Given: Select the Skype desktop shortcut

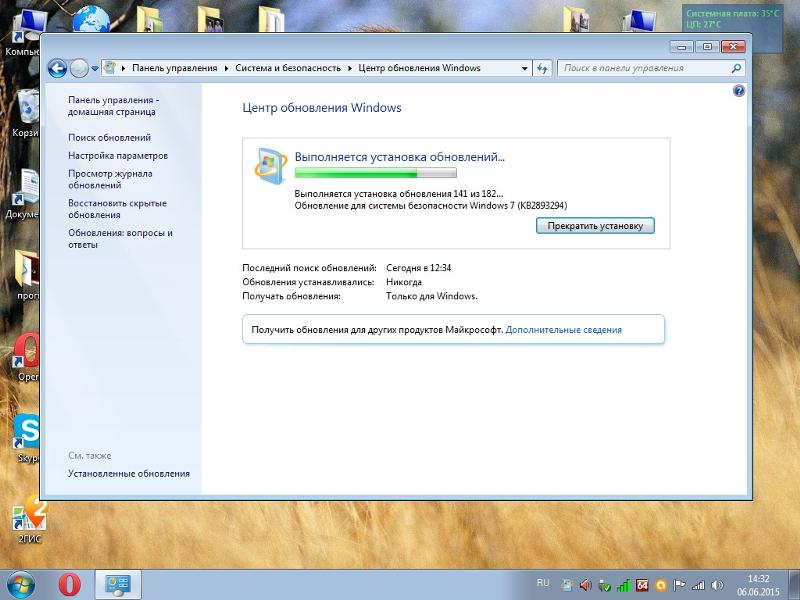Looking at the screenshot, I should point(27,438).
